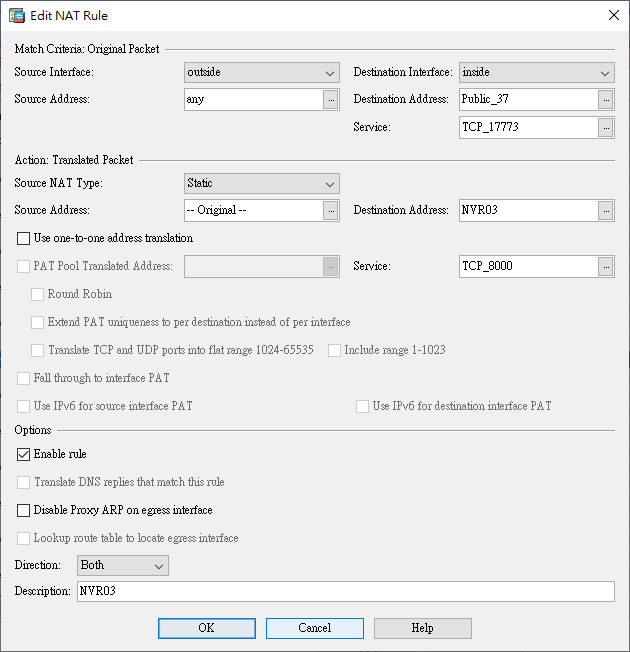Open Help for the NAT rule dialog
630x652 pixels.
click(x=422, y=628)
